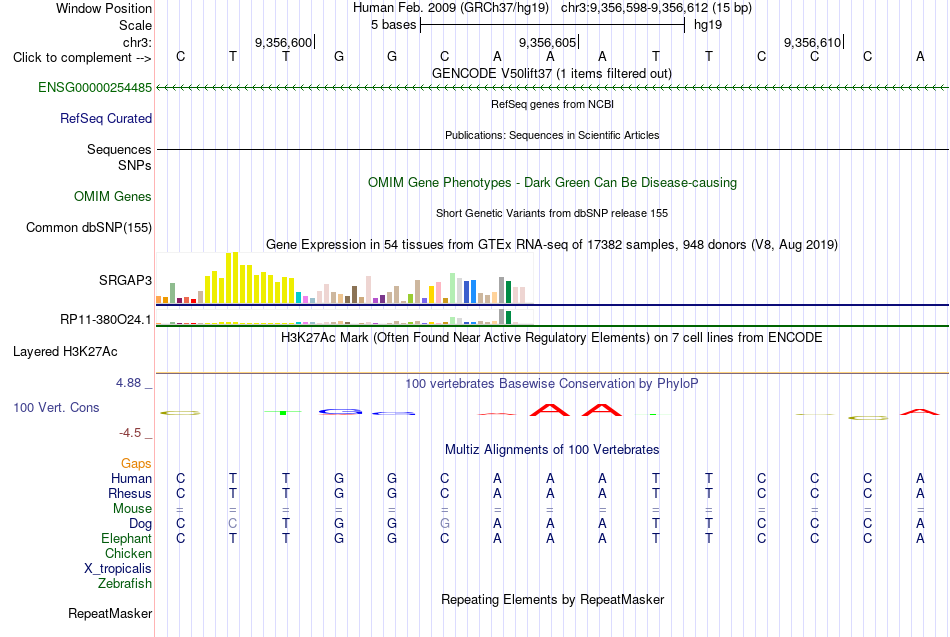The height and width of the screenshot is (637, 950).
Task: Open the RefSeq Curated track label
Action: (x=105, y=118)
